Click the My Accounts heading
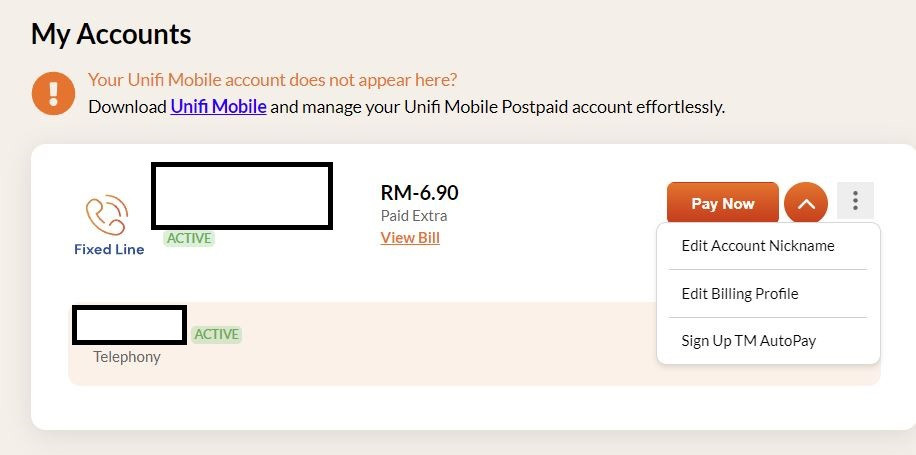 [x=111, y=34]
